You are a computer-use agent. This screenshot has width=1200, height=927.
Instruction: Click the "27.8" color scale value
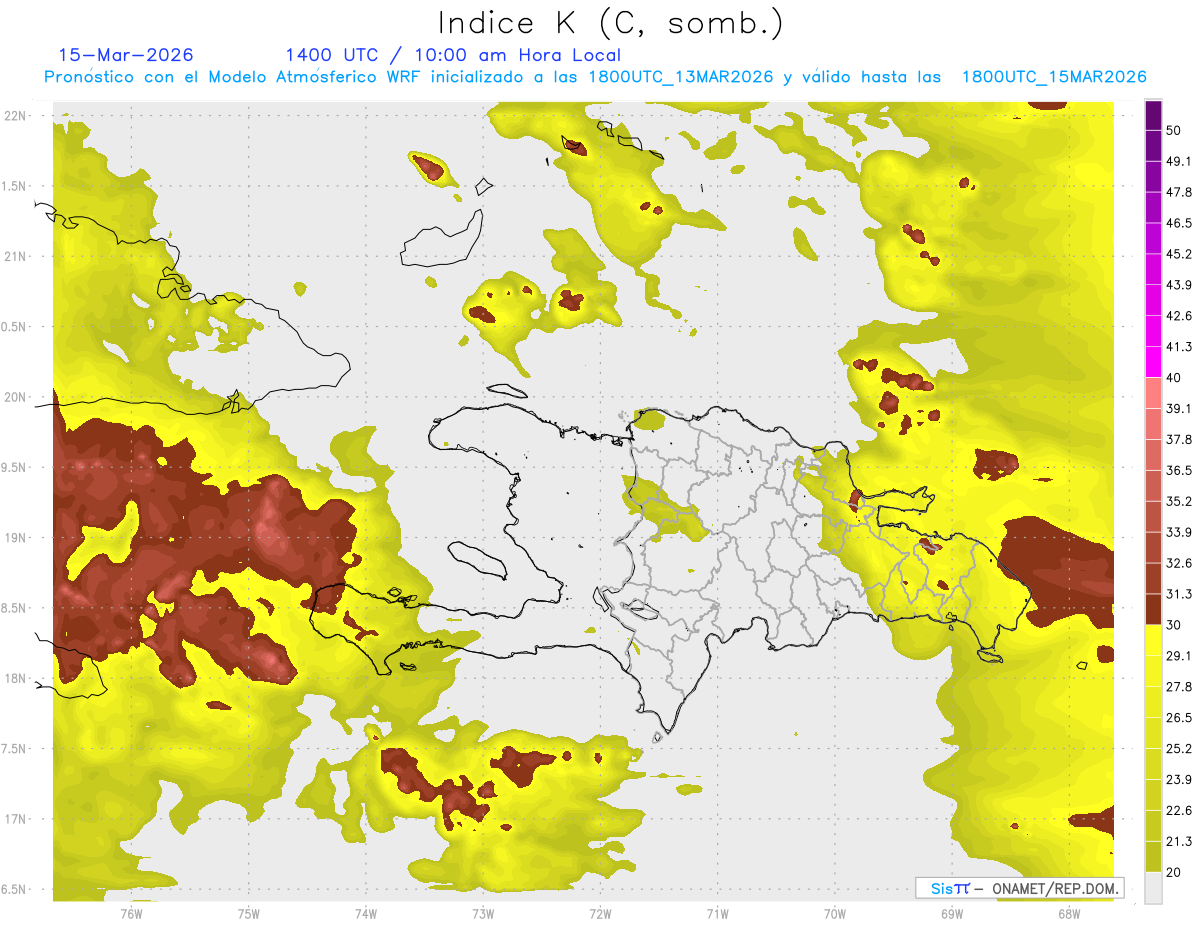[x=1179, y=687]
